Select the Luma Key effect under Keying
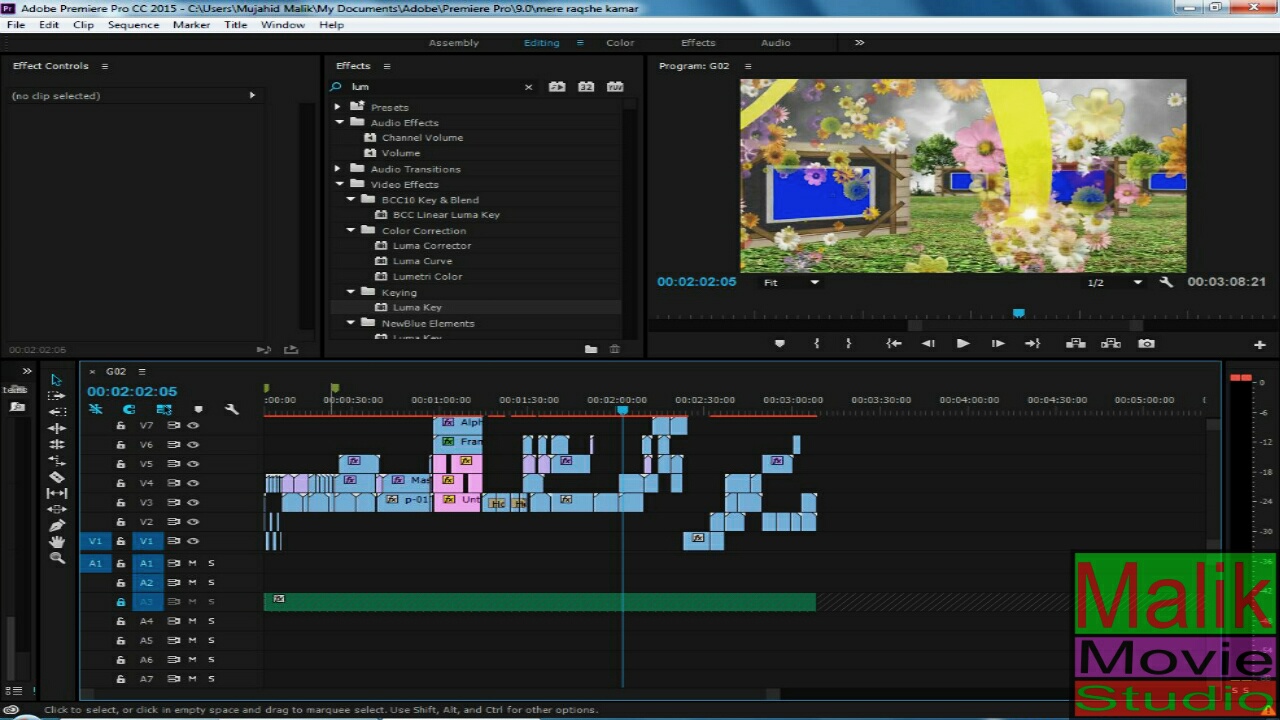Image resolution: width=1280 pixels, height=720 pixels. coord(417,307)
